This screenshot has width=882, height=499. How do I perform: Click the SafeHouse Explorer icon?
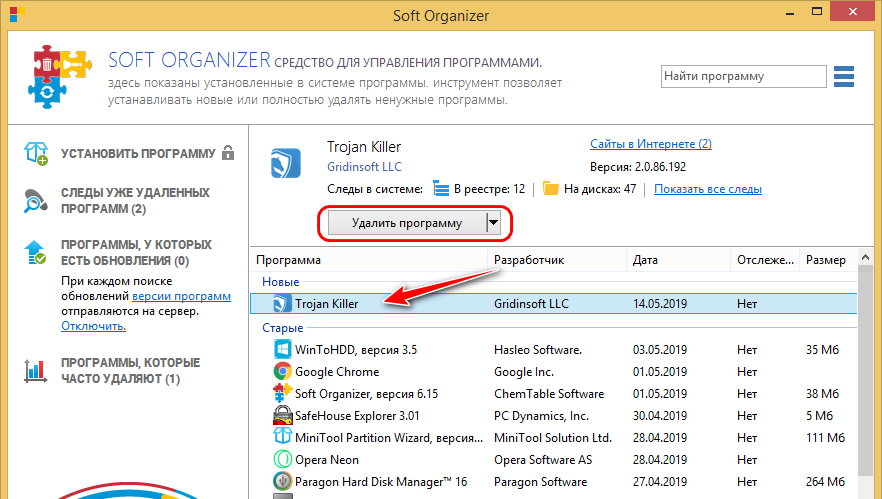coord(282,415)
